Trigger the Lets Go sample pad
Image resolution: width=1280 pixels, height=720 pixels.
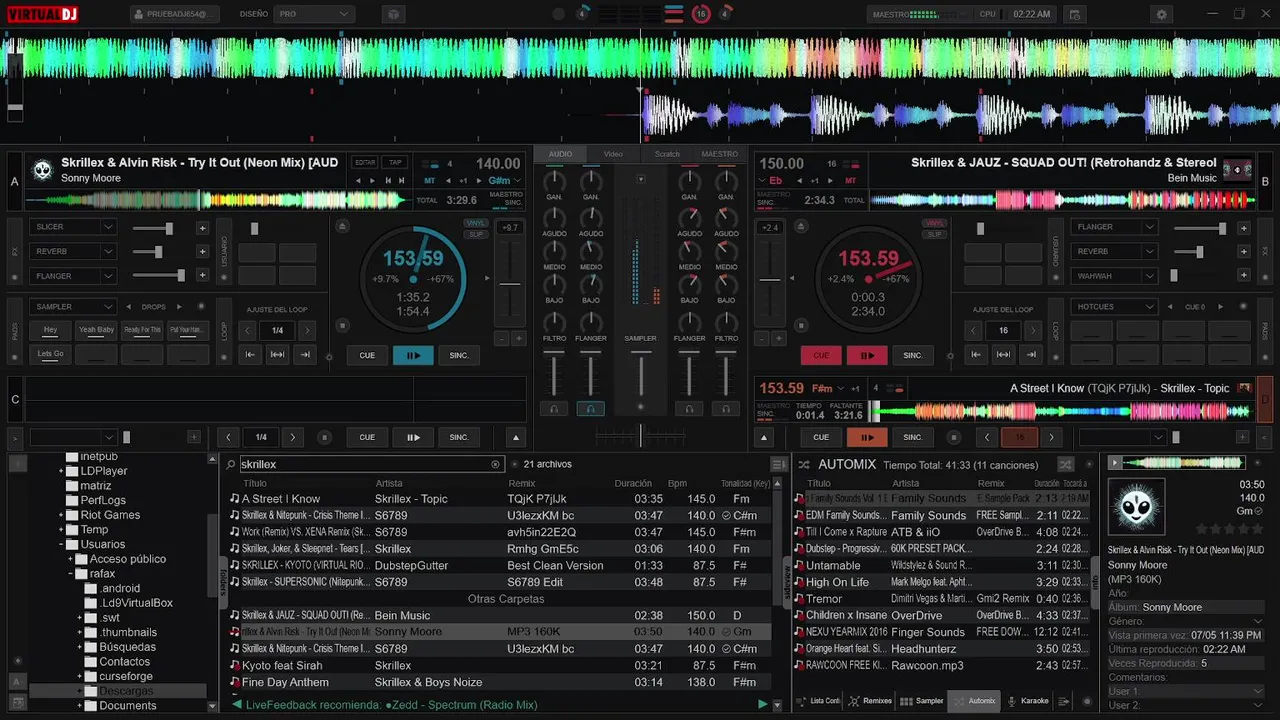coord(51,354)
